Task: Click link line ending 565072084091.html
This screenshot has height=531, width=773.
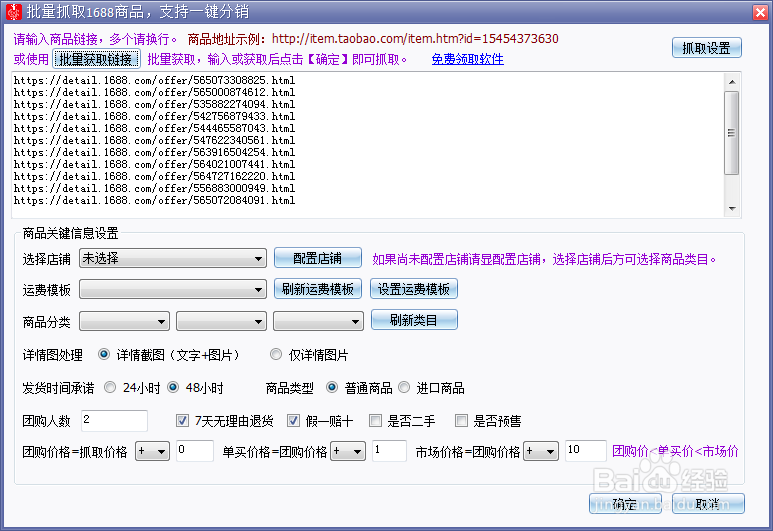Action: click(154, 200)
